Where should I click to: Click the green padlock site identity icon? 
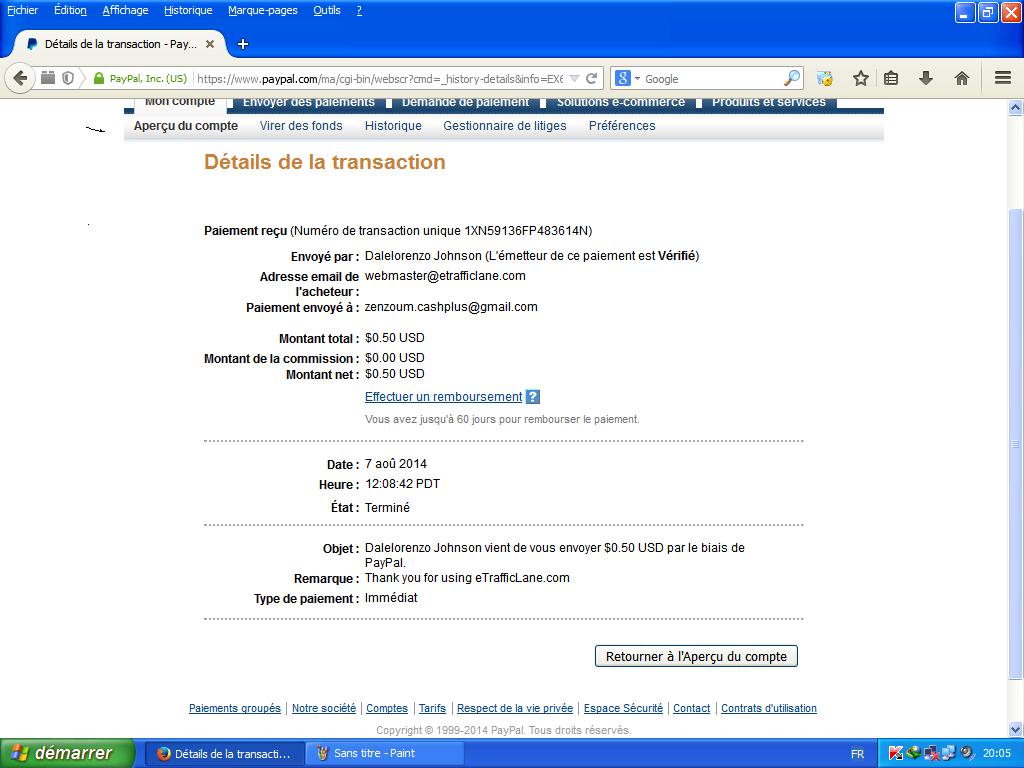(99, 78)
